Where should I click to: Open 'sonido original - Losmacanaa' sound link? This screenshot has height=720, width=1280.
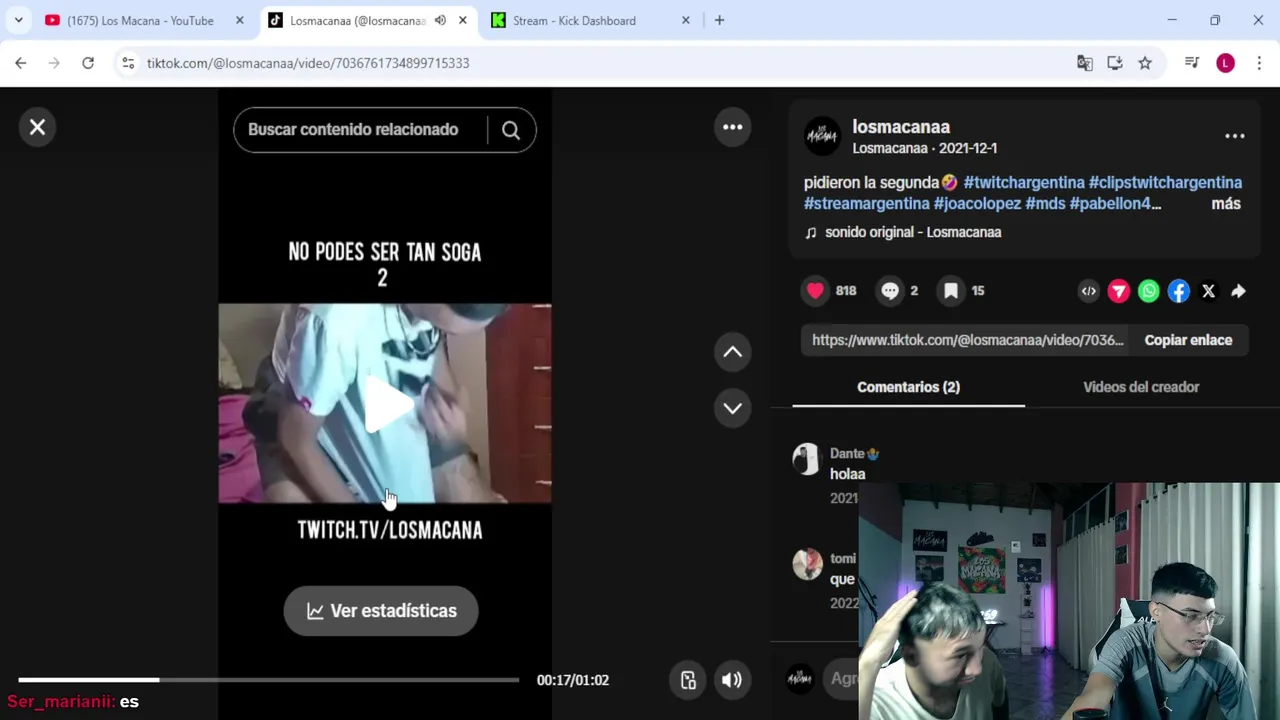912,232
